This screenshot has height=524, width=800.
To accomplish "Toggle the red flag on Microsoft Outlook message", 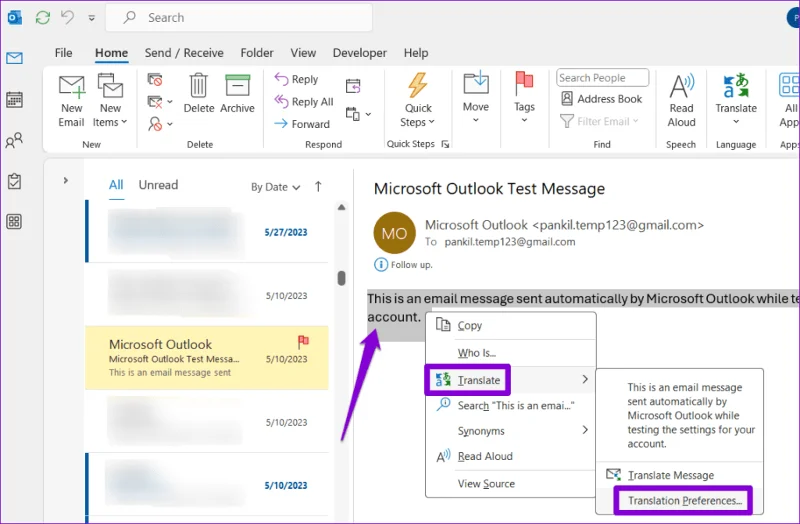I will pyautogui.click(x=303, y=341).
